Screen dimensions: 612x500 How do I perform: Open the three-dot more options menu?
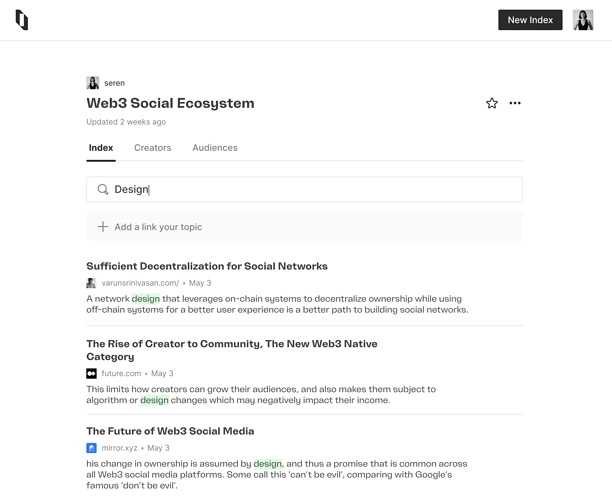(515, 103)
